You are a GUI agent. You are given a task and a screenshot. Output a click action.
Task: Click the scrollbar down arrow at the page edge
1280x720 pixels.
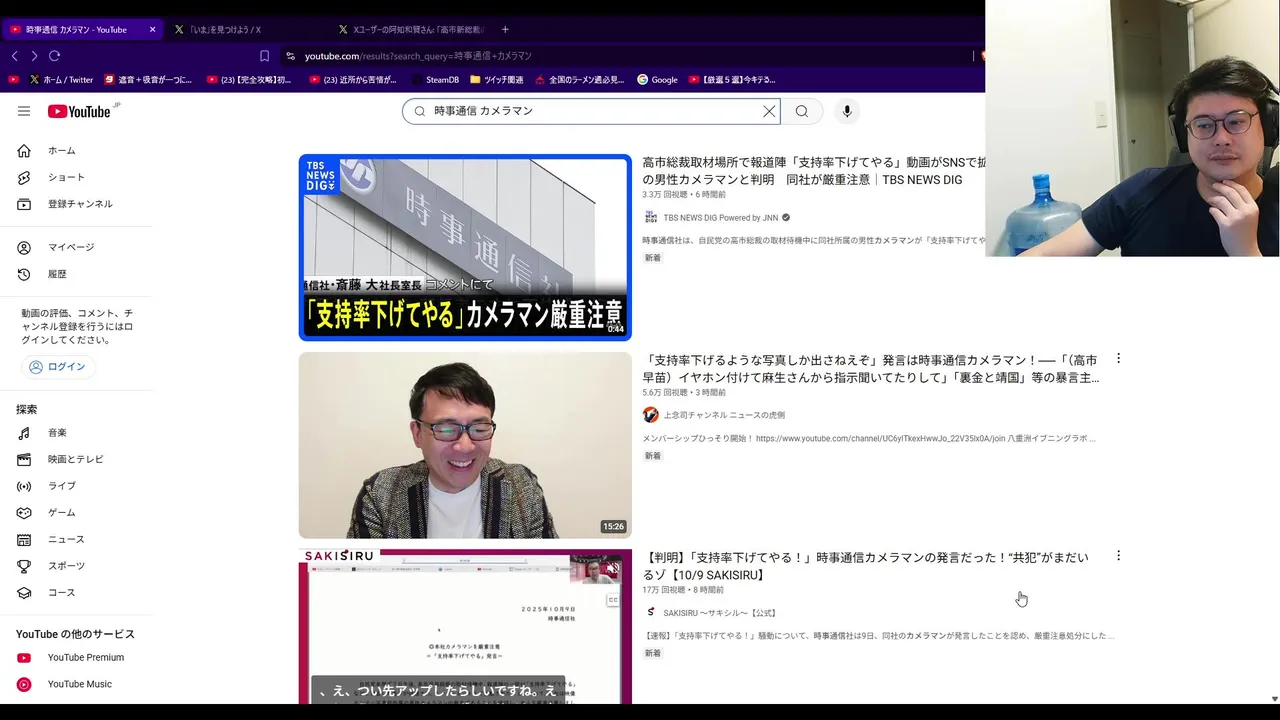[1273, 698]
